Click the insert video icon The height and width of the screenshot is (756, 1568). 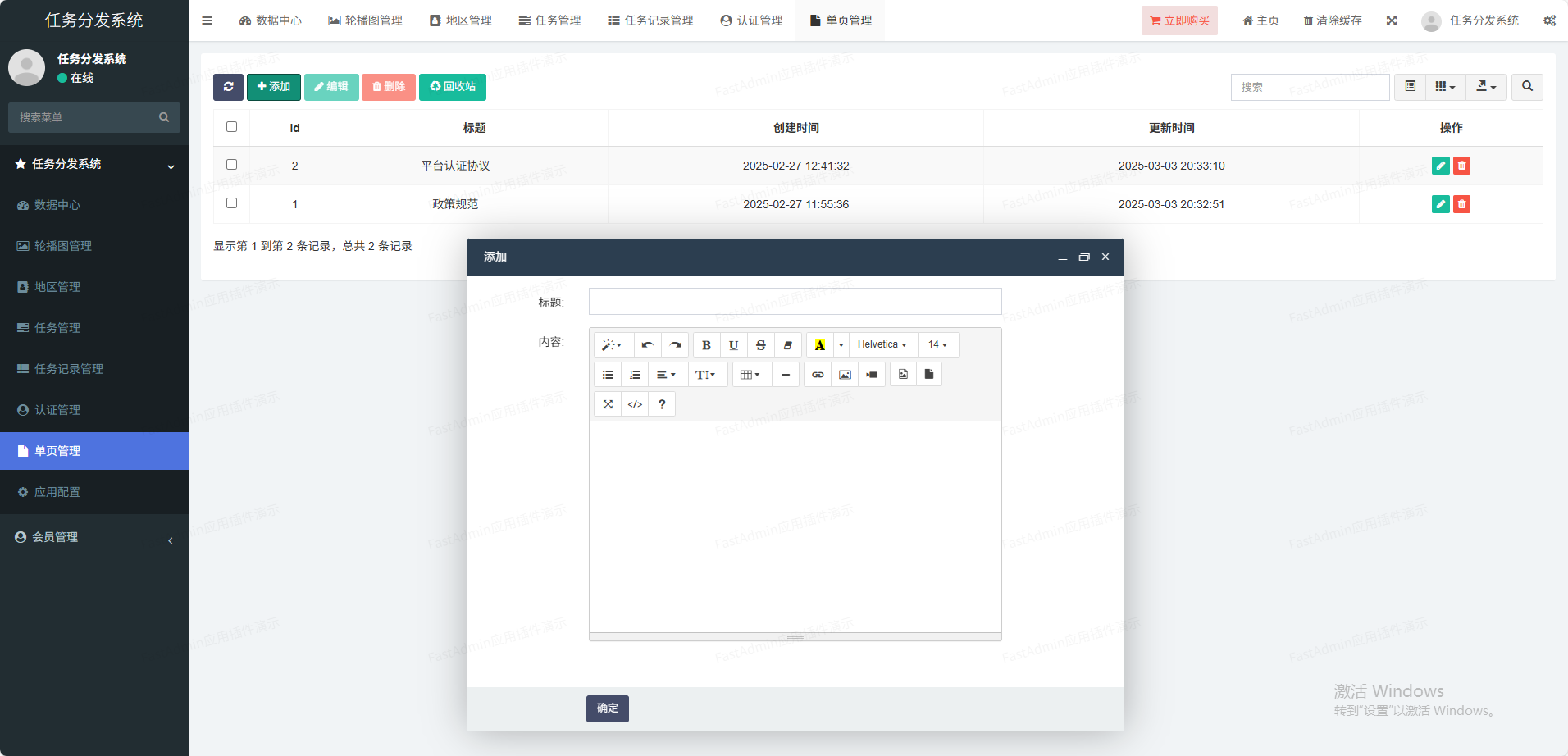[872, 375]
